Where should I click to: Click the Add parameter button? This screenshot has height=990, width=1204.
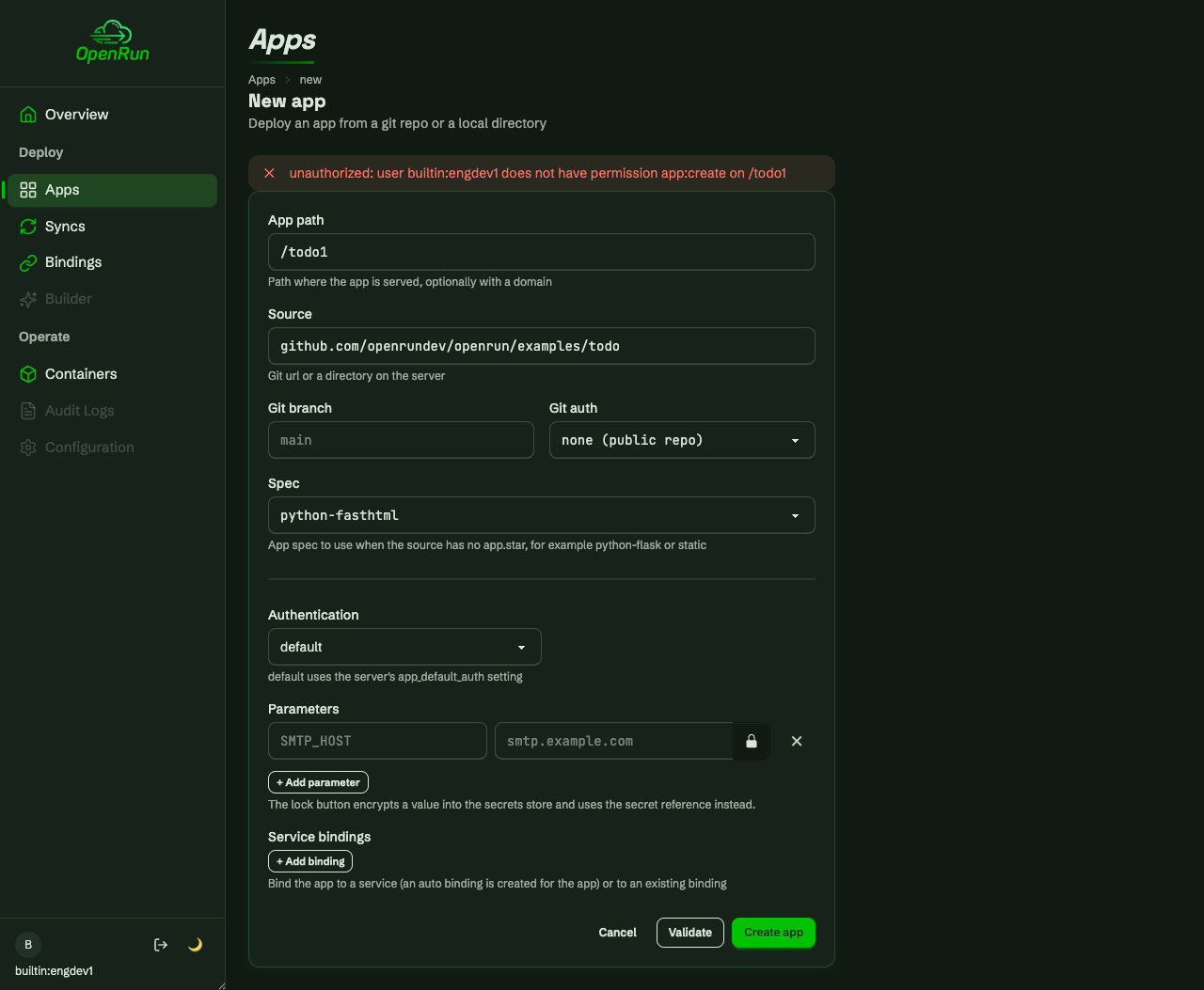click(318, 782)
